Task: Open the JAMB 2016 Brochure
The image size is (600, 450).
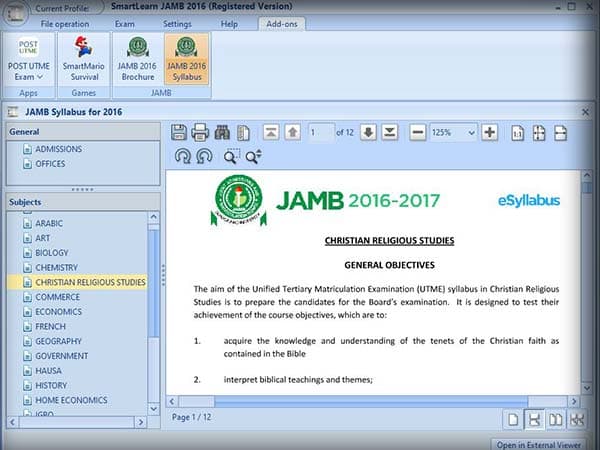Action: click(135, 58)
